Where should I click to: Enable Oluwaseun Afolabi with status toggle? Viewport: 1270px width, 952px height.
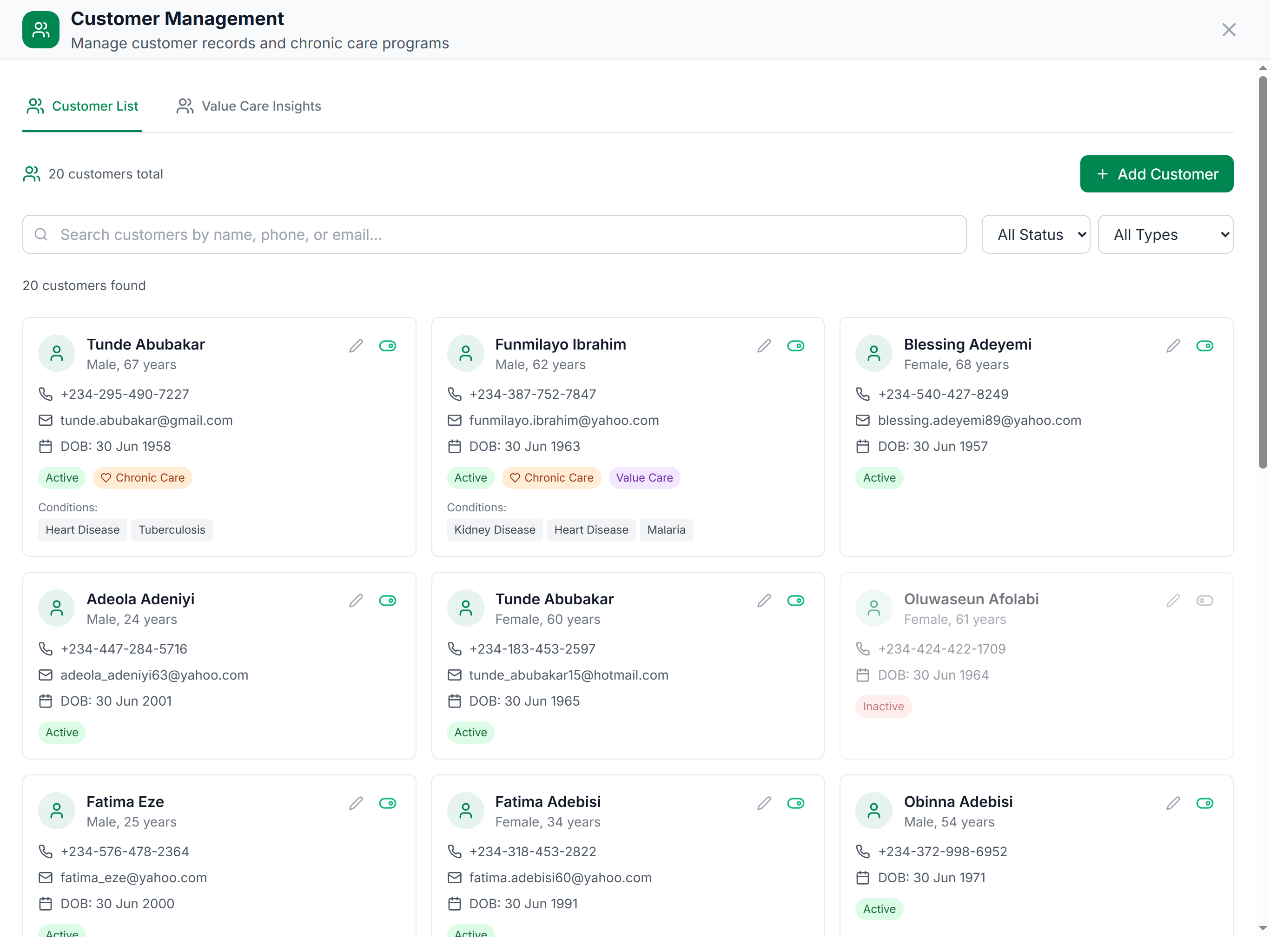[1204, 601]
